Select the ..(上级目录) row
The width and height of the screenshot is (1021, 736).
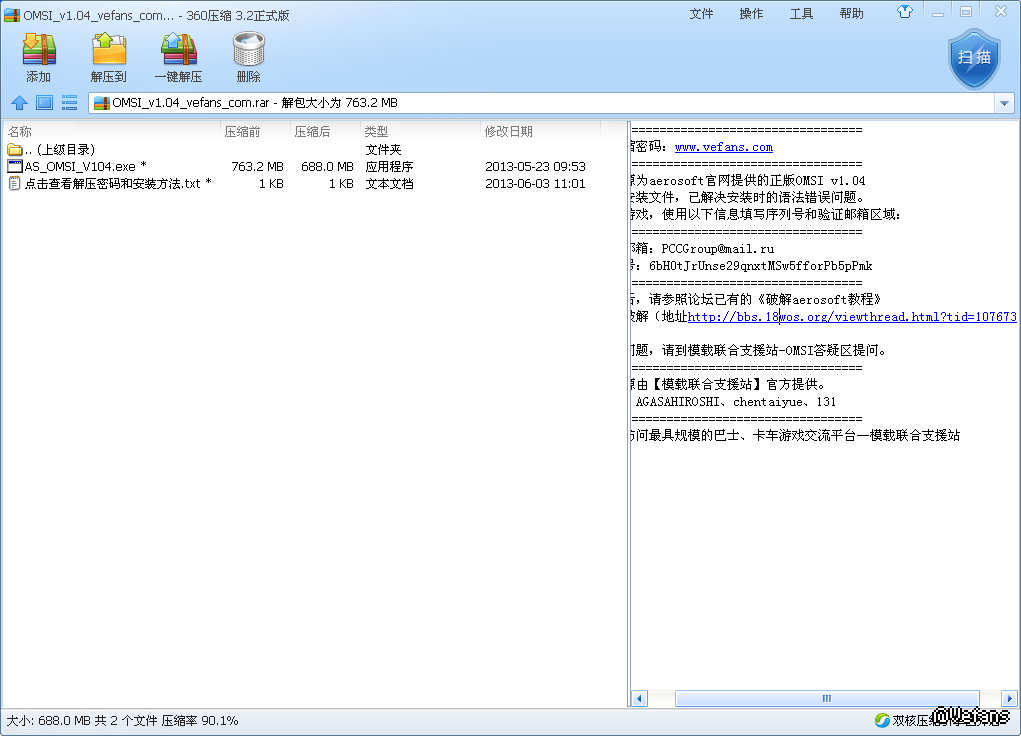313,150
